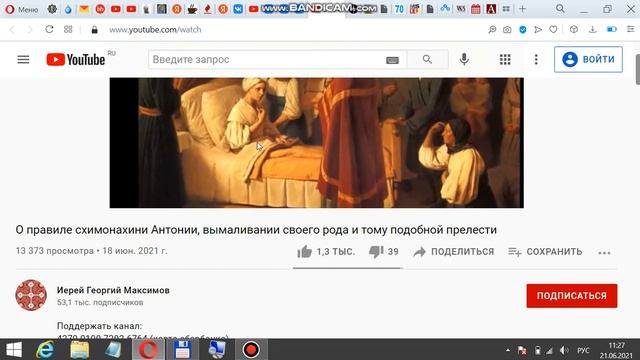Open Opera Speed Dial start page
This screenshot has width=640, height=360.
pos(68,29)
